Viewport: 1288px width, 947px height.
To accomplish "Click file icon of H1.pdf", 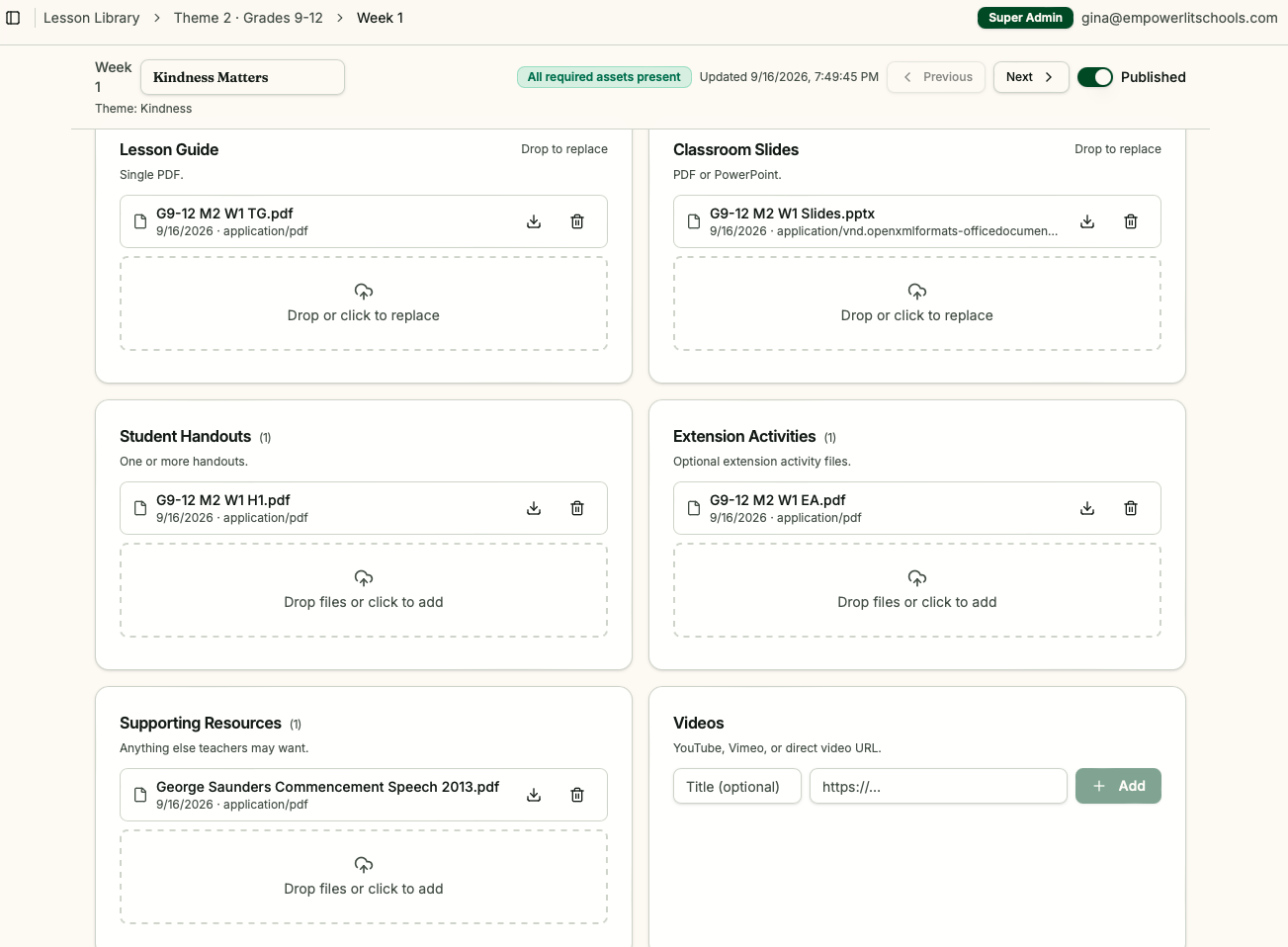I will (140, 508).
